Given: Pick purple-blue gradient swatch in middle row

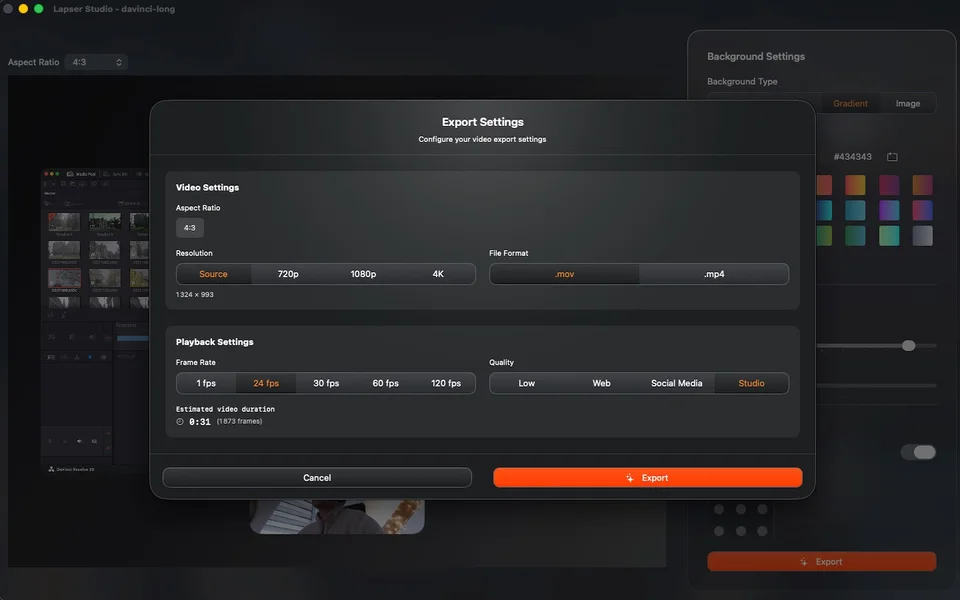Looking at the screenshot, I should tap(889, 210).
